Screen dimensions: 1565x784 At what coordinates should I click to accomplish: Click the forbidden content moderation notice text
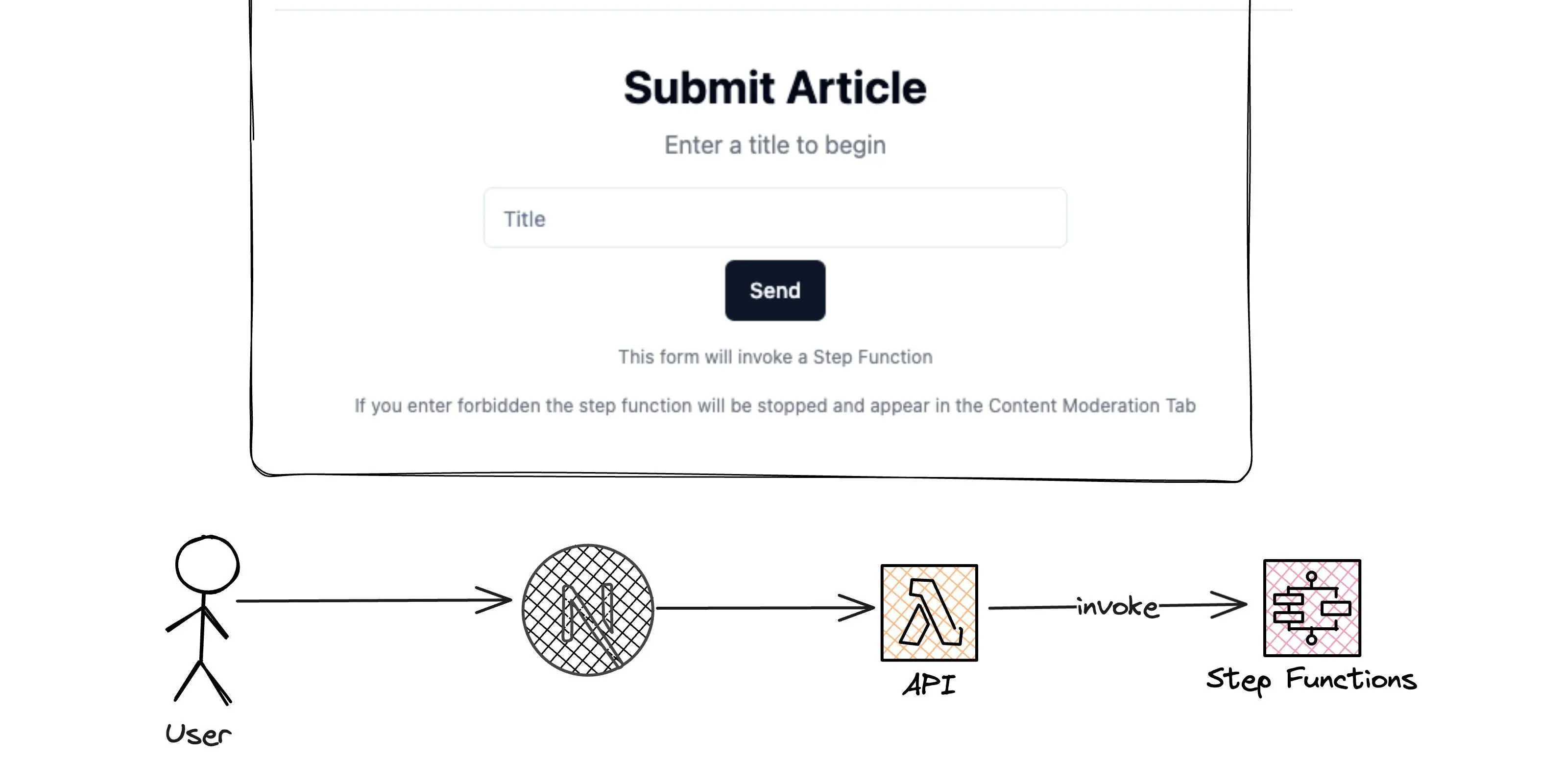(x=774, y=405)
